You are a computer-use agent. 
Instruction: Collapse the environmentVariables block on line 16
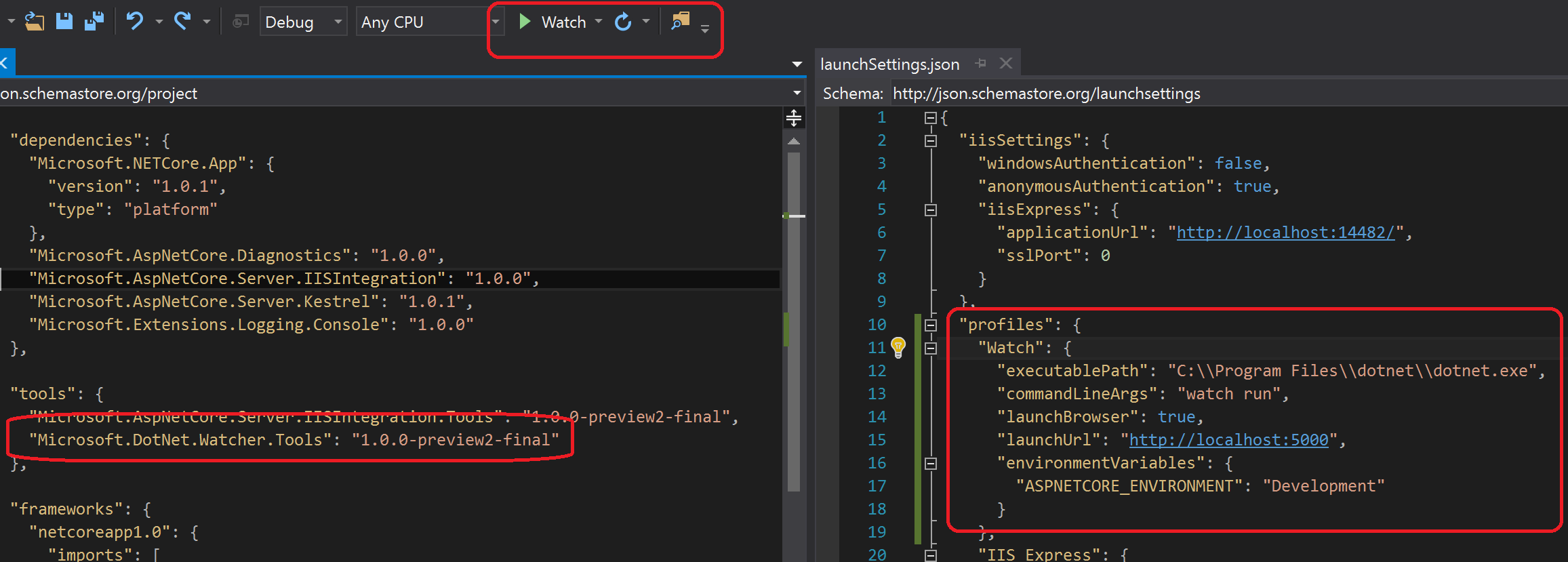(x=931, y=464)
